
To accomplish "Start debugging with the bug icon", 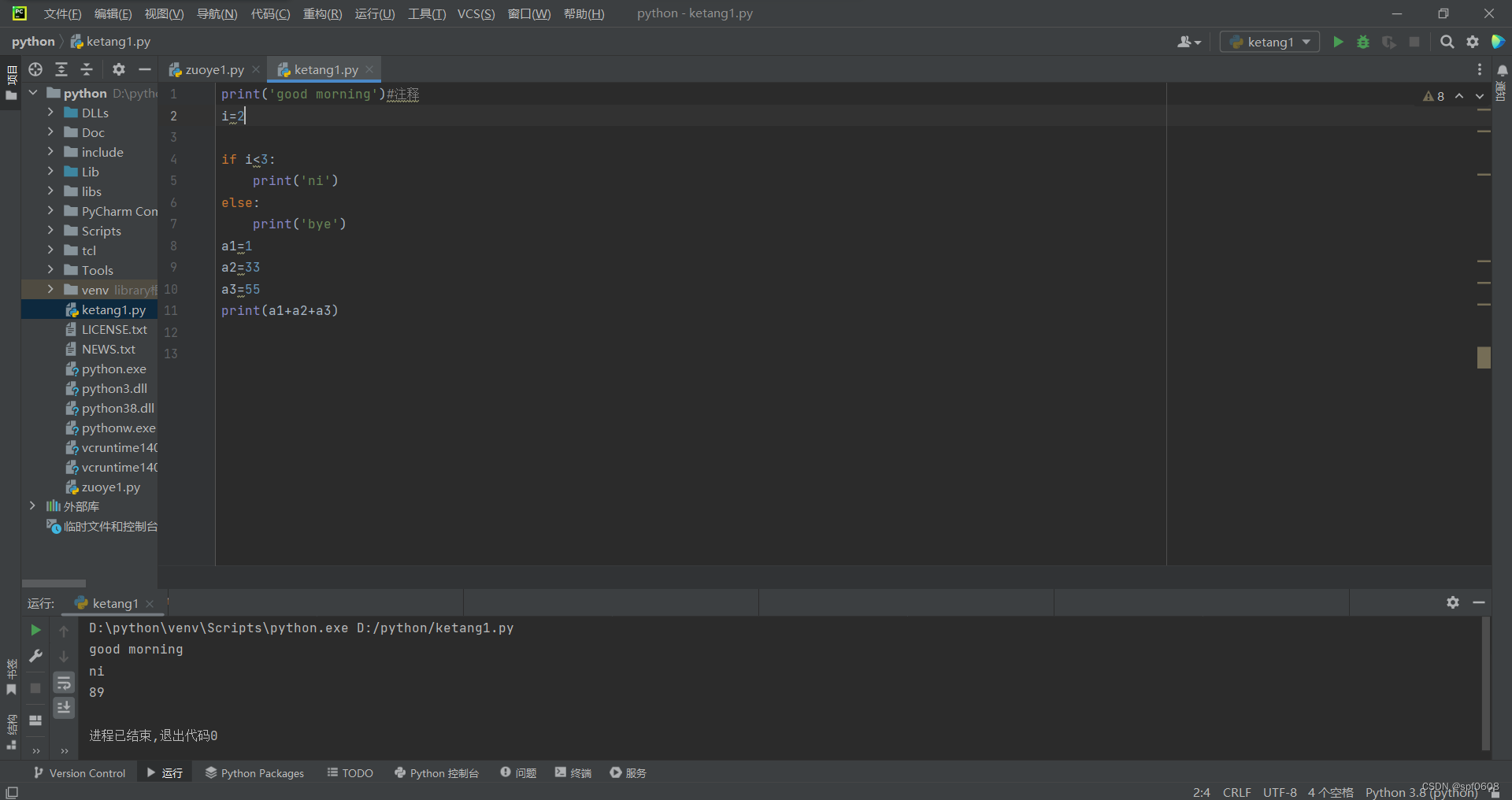I will tap(1363, 42).
